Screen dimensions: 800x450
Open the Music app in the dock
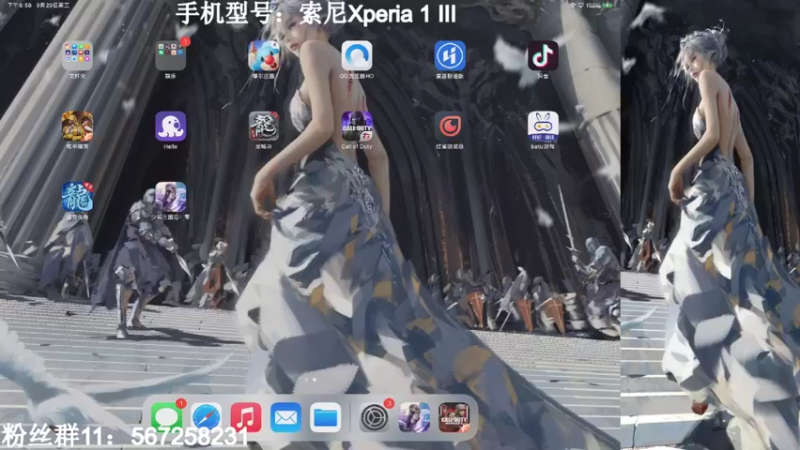click(246, 417)
